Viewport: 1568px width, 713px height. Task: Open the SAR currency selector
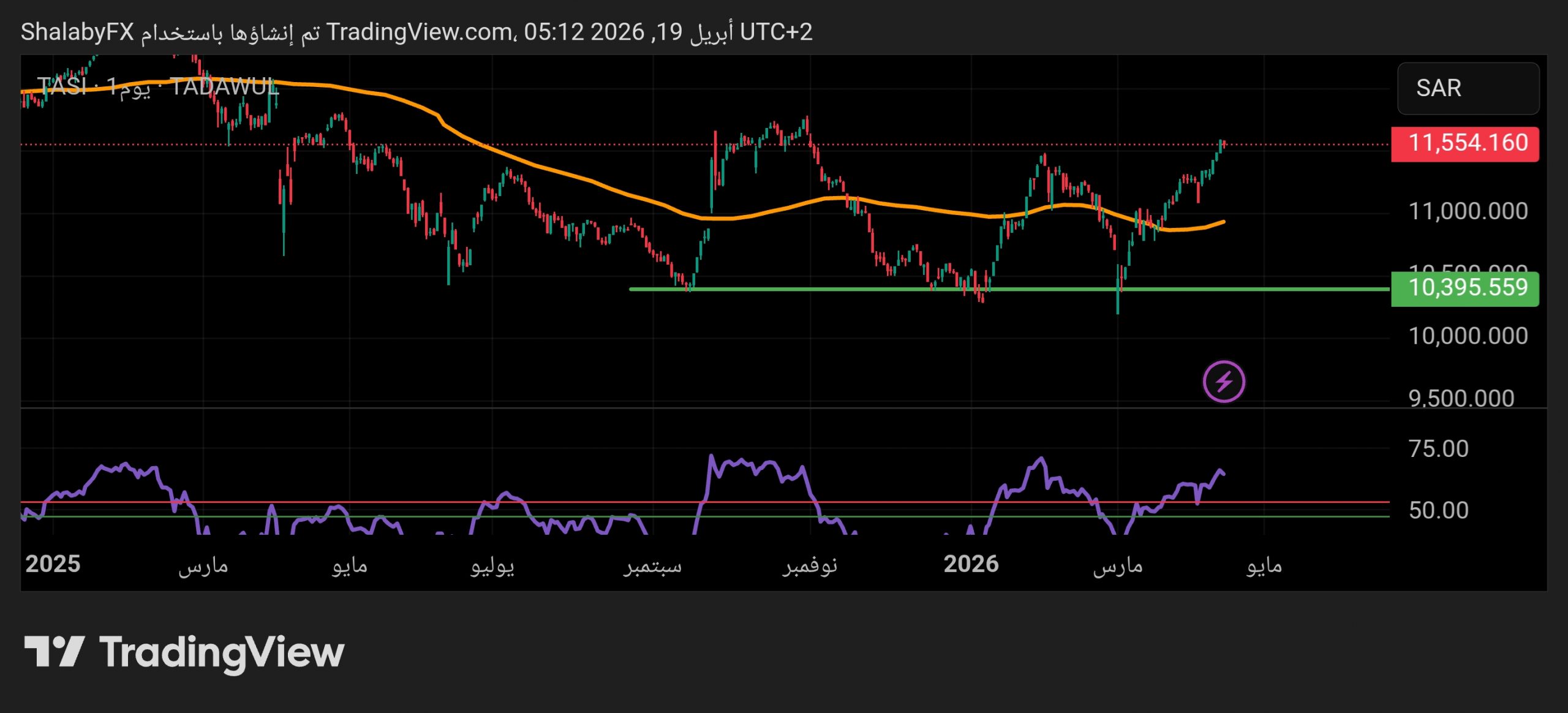pos(1468,88)
